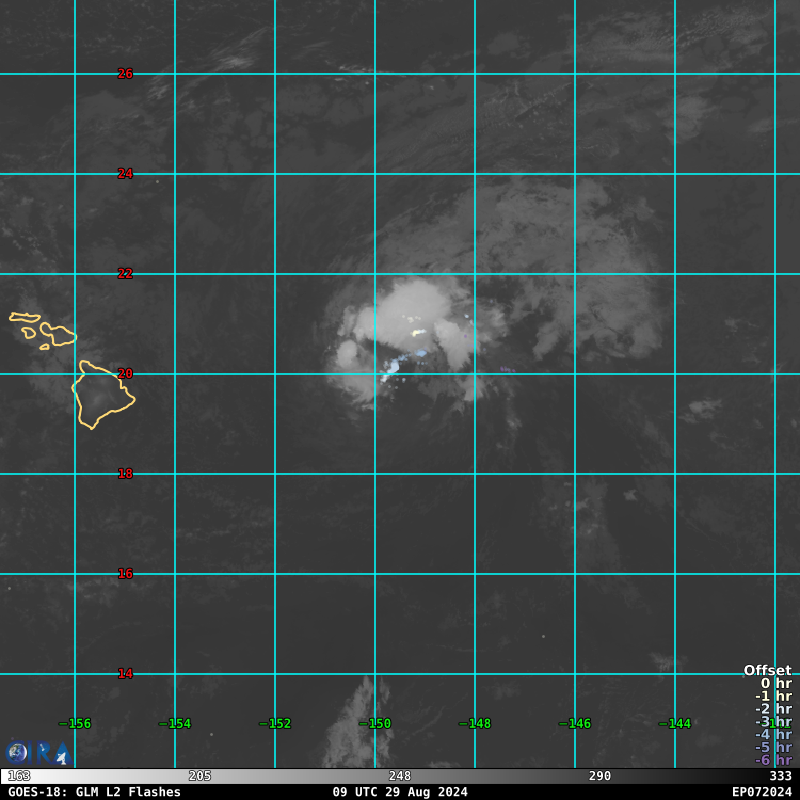Click the GOES-18: GLM L2 Flashes caption
This screenshot has width=800, height=800.
pos(95,792)
